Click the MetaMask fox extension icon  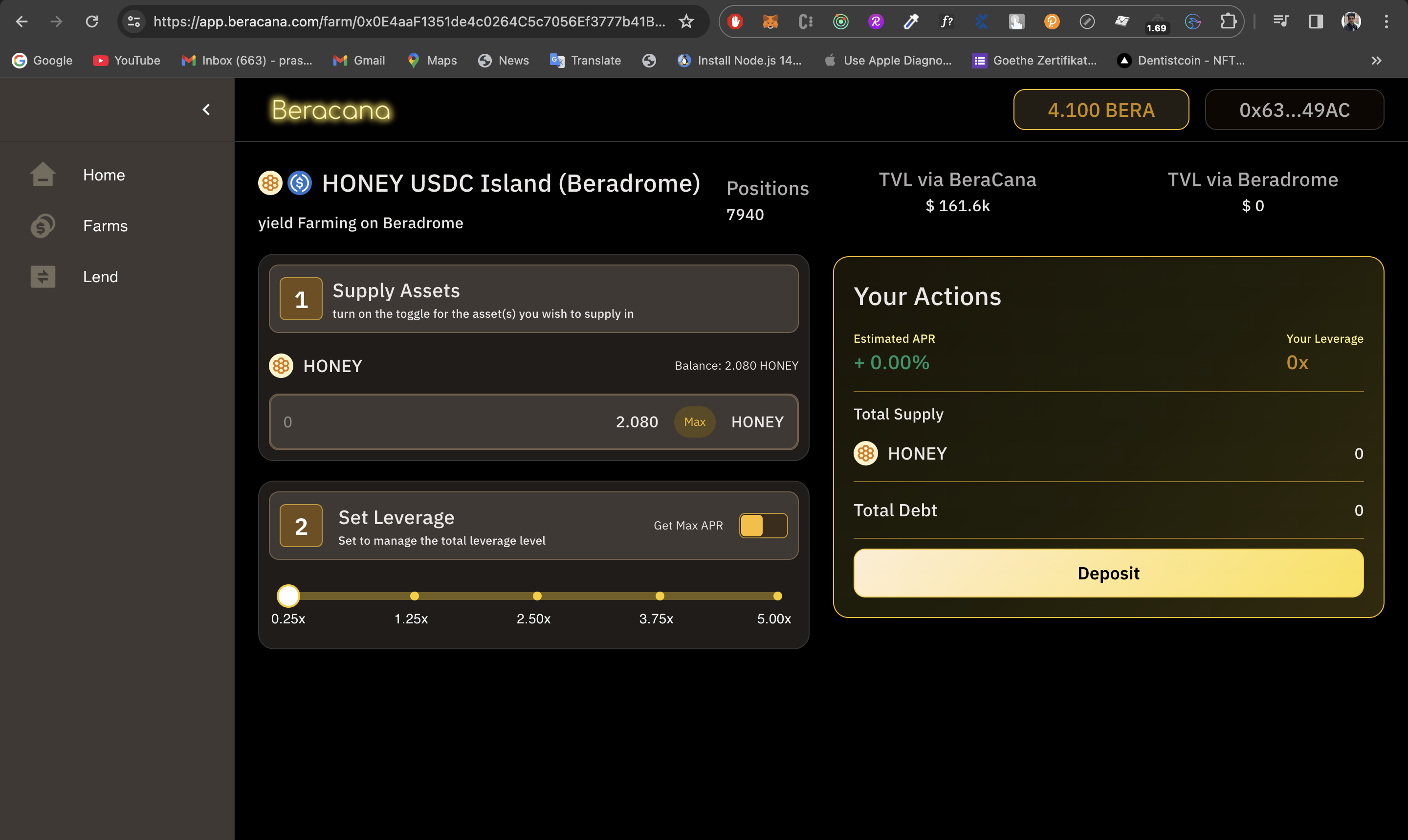tap(770, 22)
